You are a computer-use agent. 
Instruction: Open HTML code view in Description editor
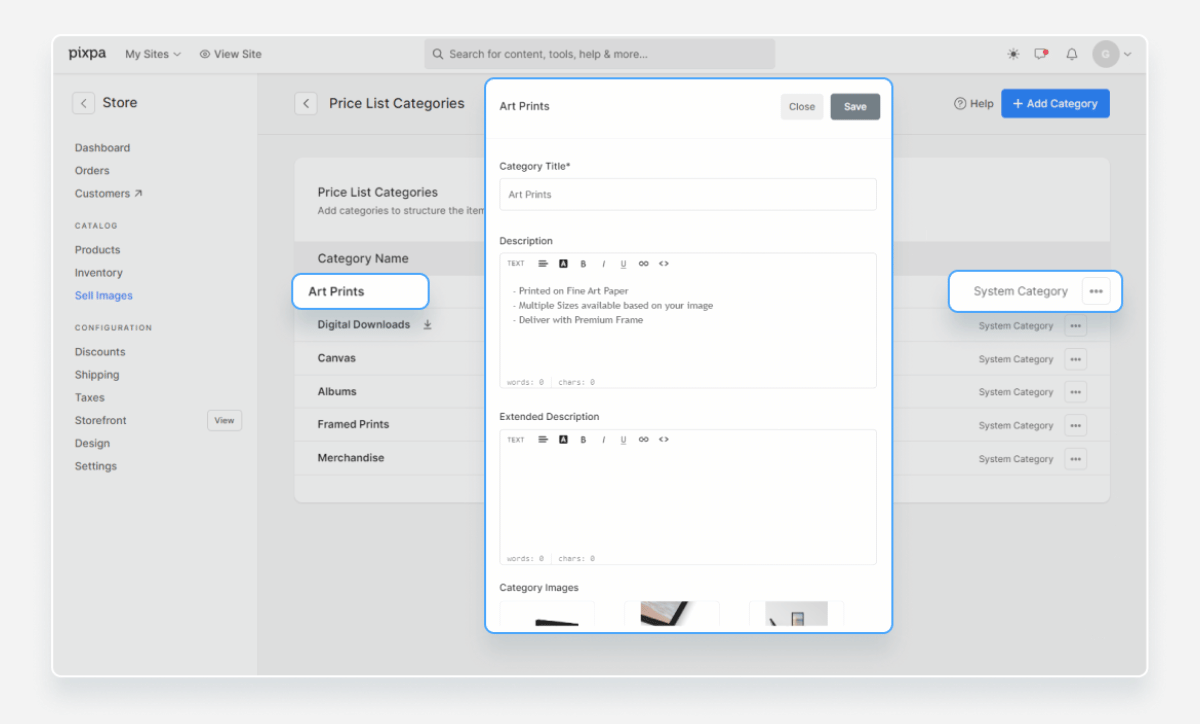pos(664,264)
